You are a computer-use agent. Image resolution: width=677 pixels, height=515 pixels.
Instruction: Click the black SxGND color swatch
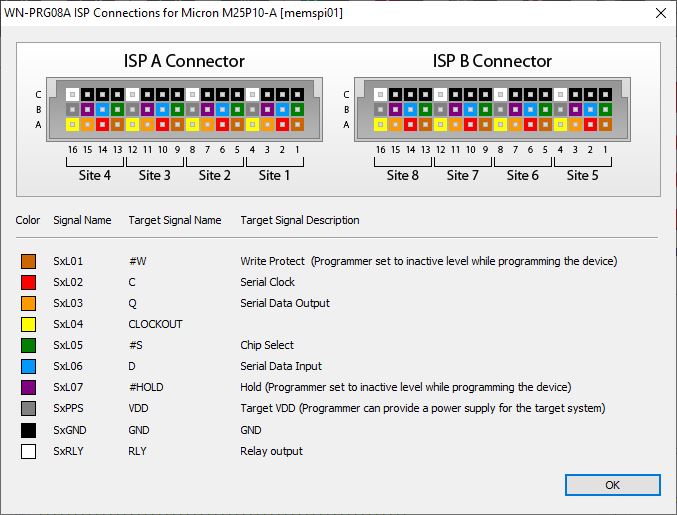[x=28, y=430]
